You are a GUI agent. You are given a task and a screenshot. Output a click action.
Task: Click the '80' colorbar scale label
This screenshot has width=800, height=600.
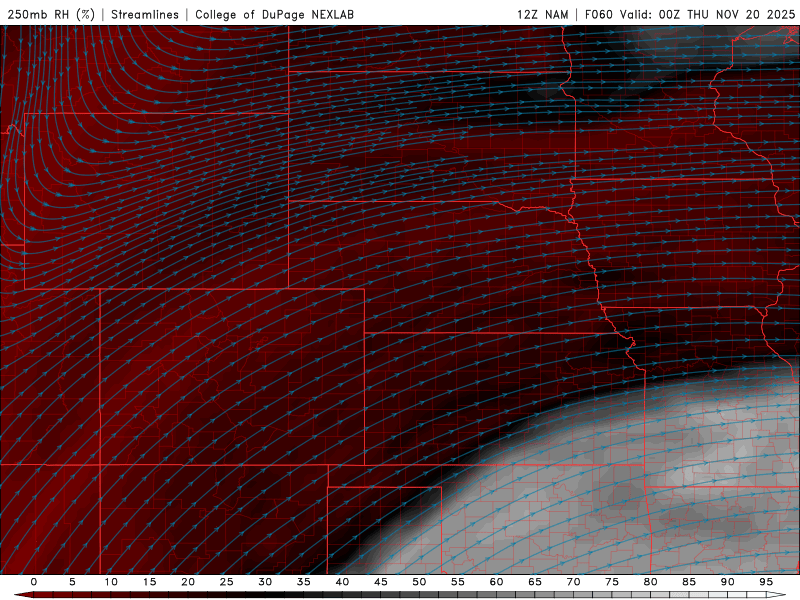pyautogui.click(x=650, y=582)
